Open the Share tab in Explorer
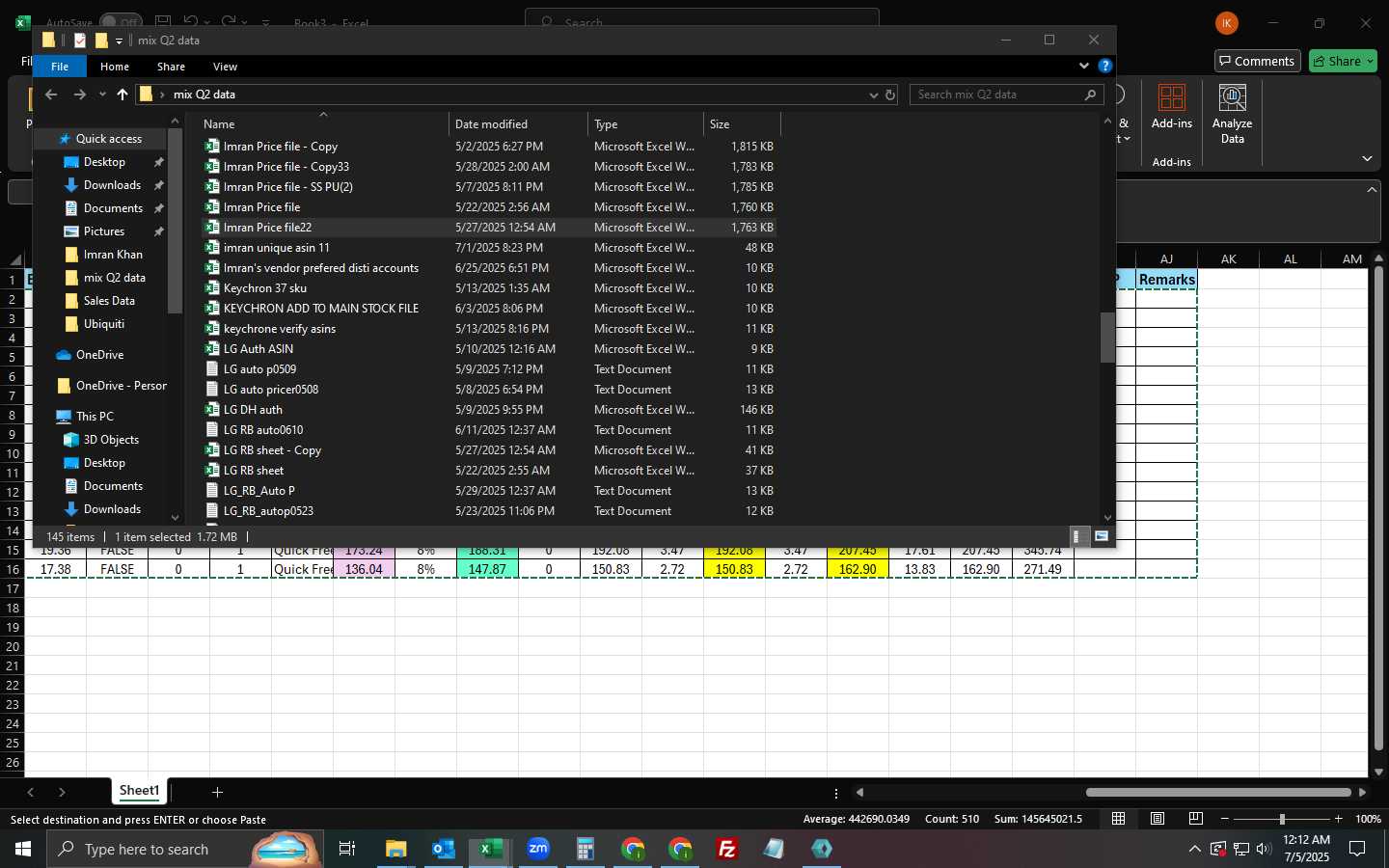 point(171,67)
